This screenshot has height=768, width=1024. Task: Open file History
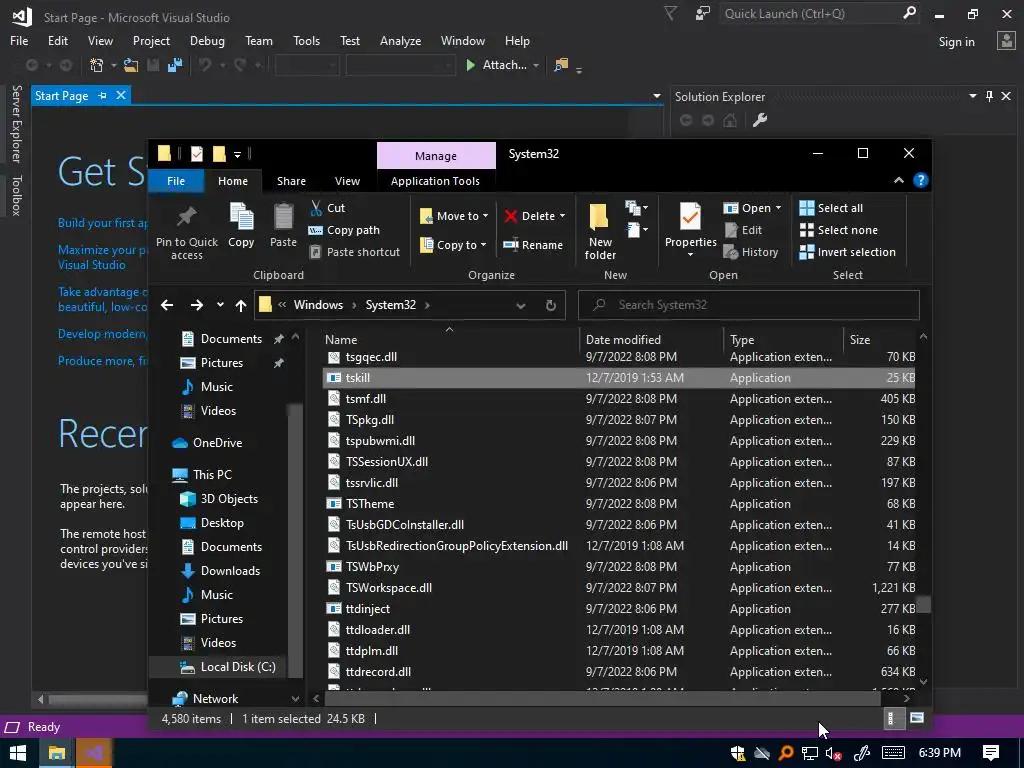tap(751, 252)
